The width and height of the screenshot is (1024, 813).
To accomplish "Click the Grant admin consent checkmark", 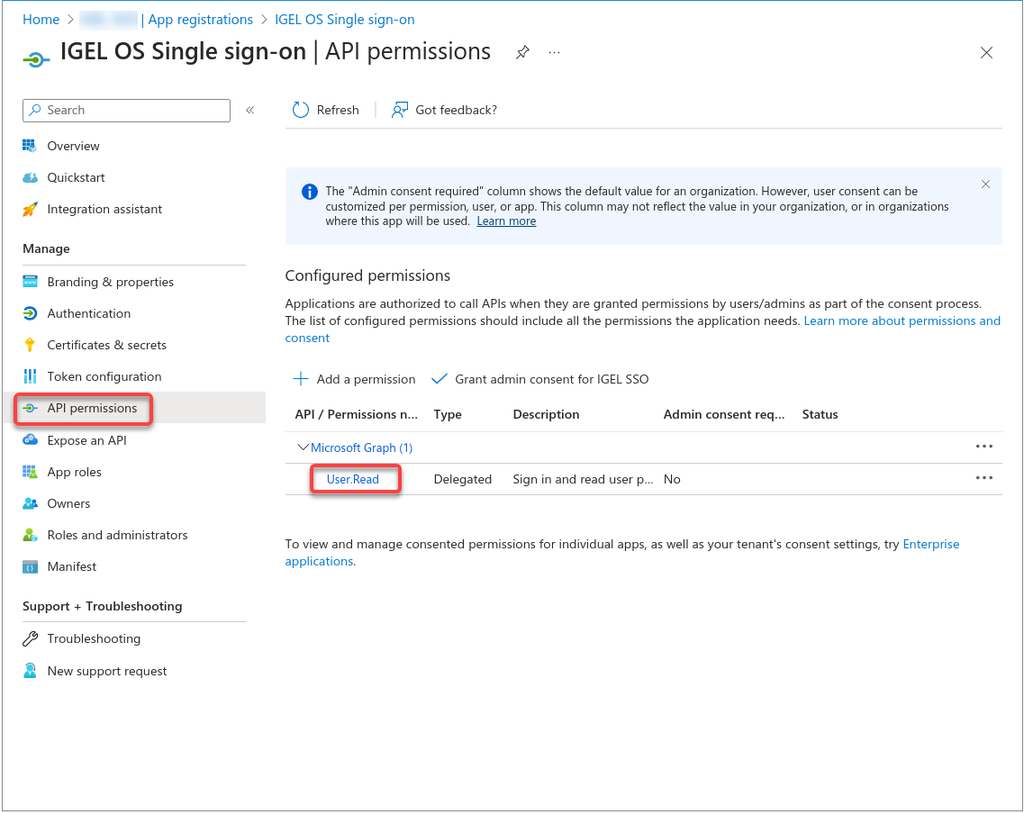I will click(438, 379).
